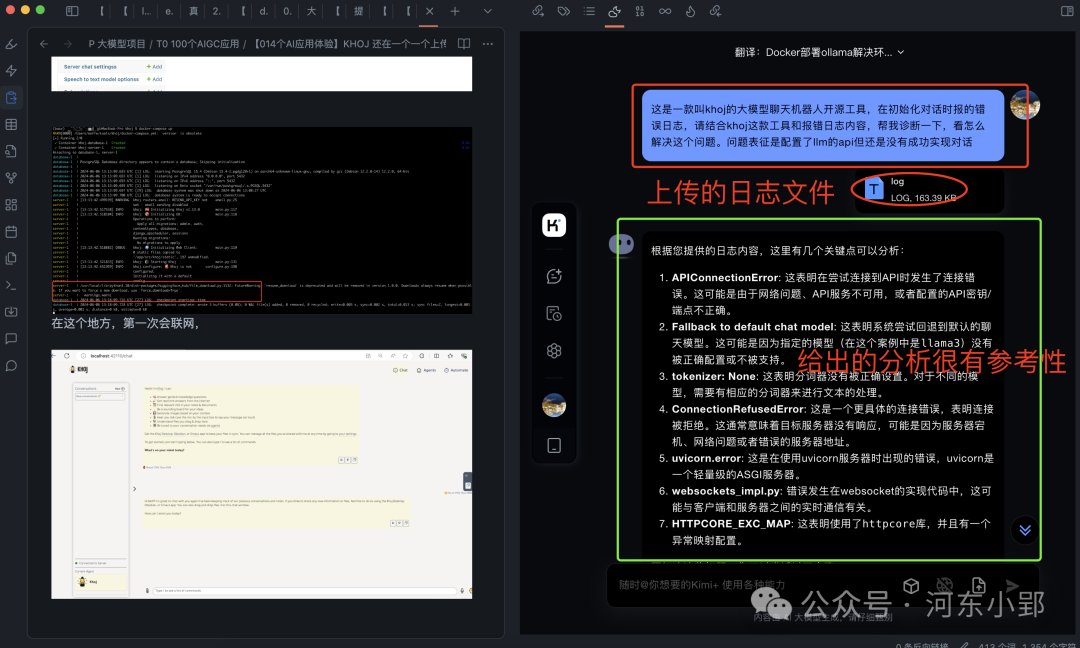Switch to reading view book icon
This screenshot has height=648, width=1080.
click(x=464, y=43)
